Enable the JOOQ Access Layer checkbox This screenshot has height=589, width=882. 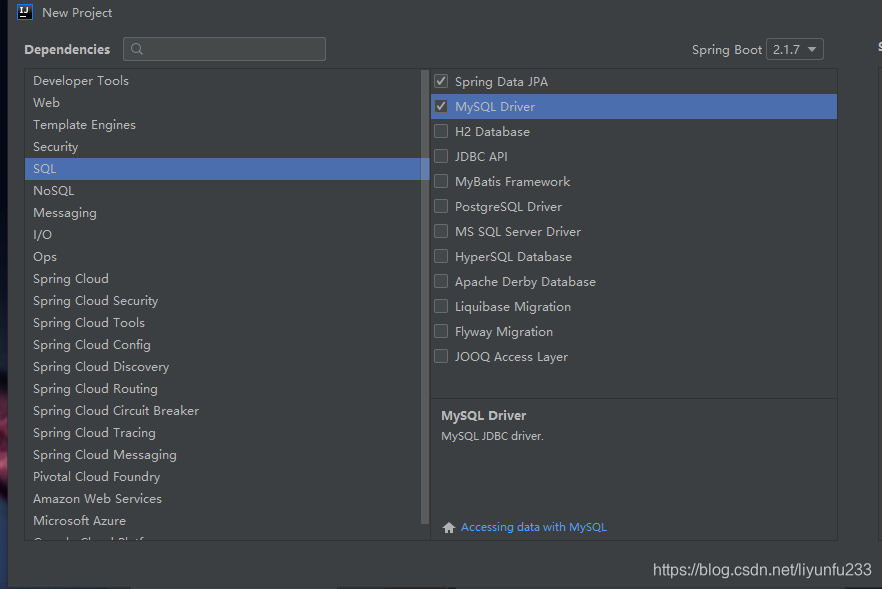point(441,356)
